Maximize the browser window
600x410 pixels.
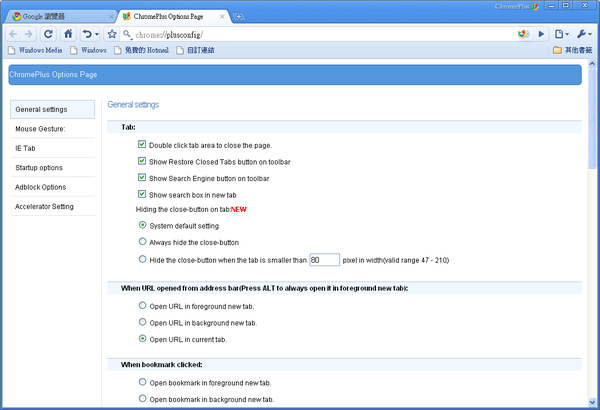pyautogui.click(x=566, y=6)
